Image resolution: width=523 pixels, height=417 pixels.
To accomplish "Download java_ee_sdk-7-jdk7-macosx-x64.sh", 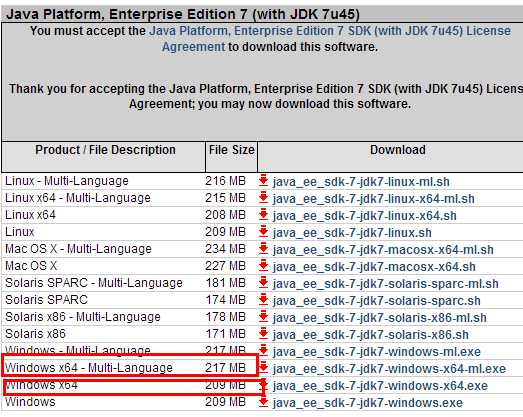I will point(374,267).
